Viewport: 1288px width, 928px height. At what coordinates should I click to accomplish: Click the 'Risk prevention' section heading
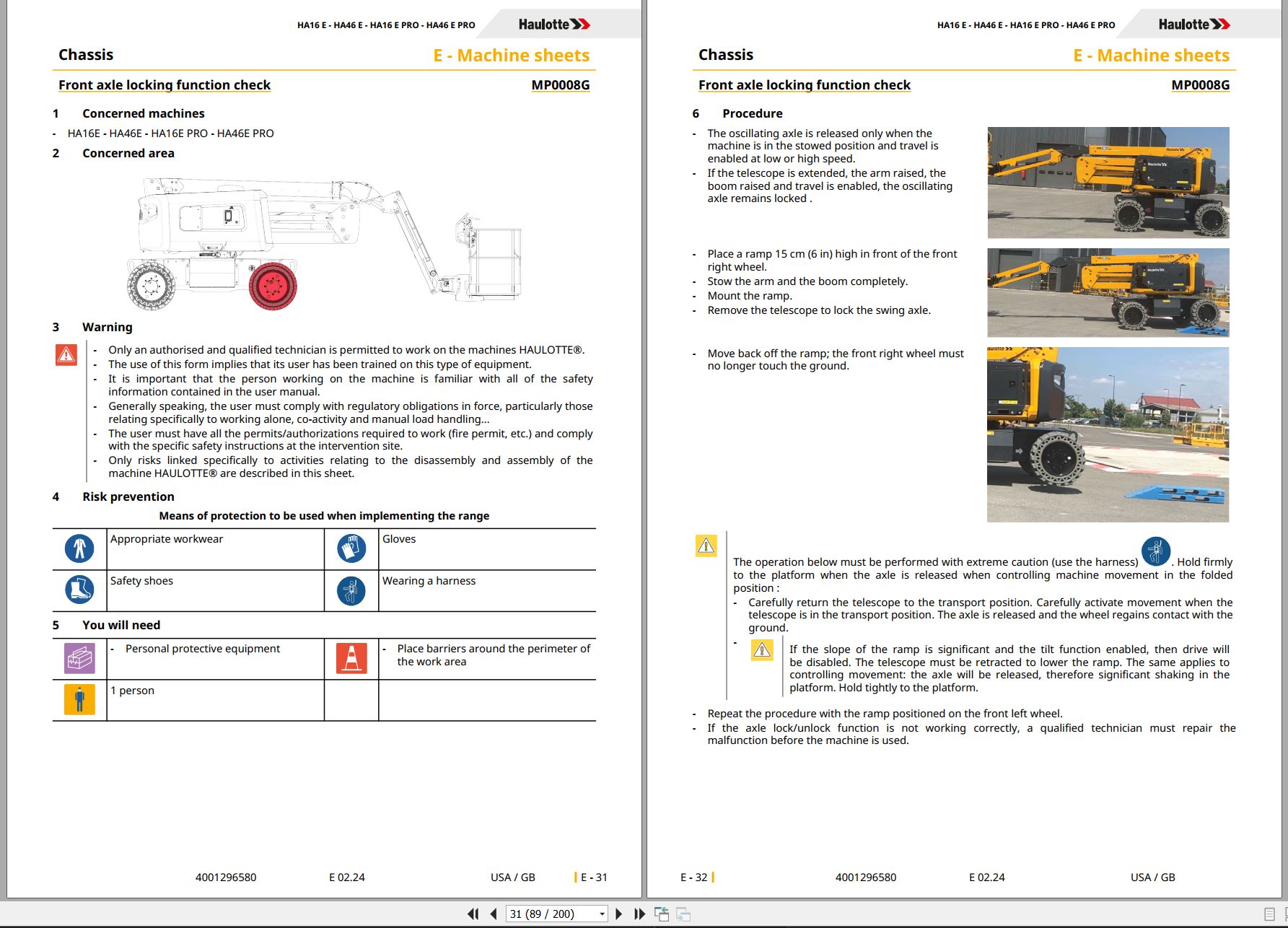(128, 496)
